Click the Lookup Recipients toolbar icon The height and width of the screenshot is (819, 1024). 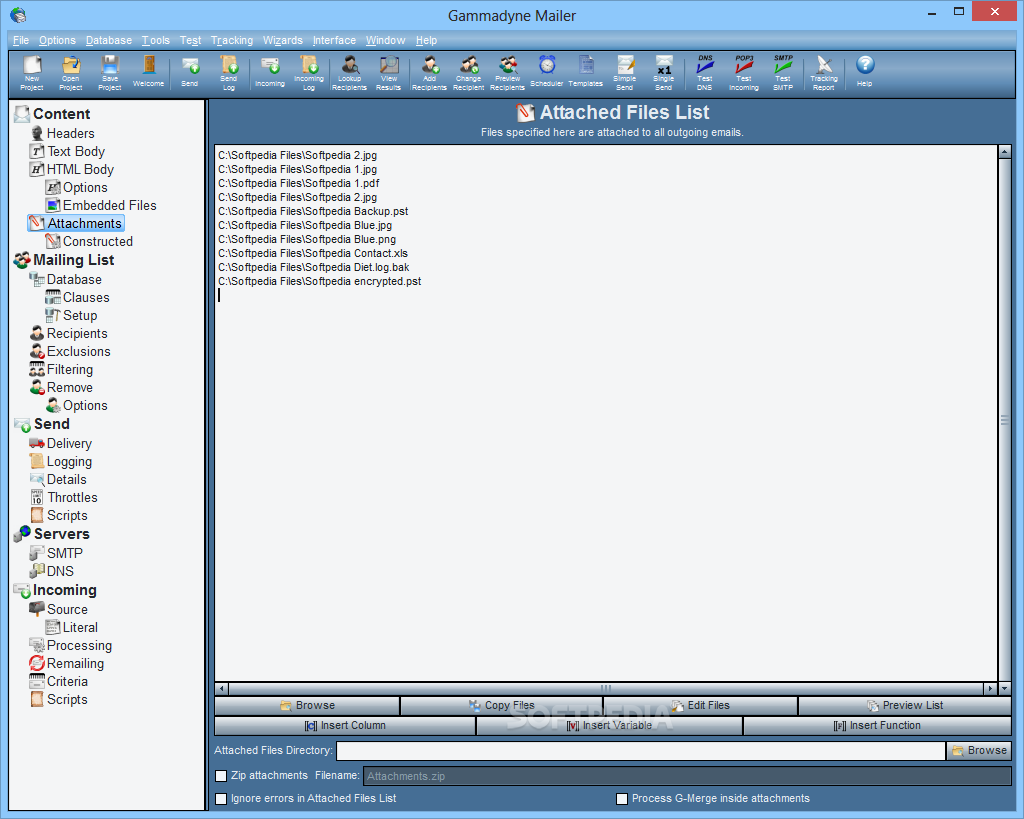click(349, 72)
